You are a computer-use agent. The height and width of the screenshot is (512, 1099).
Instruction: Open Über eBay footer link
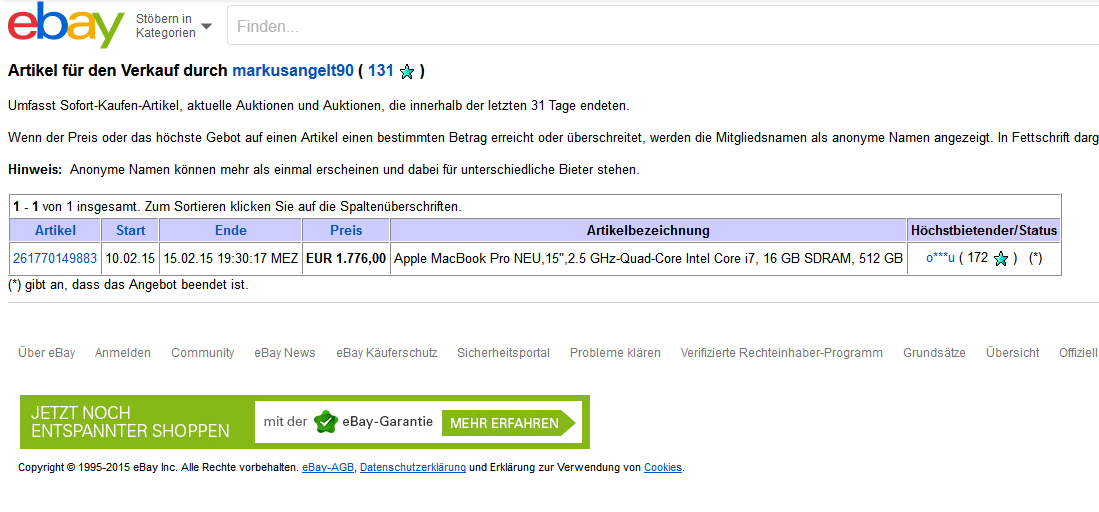(46, 353)
